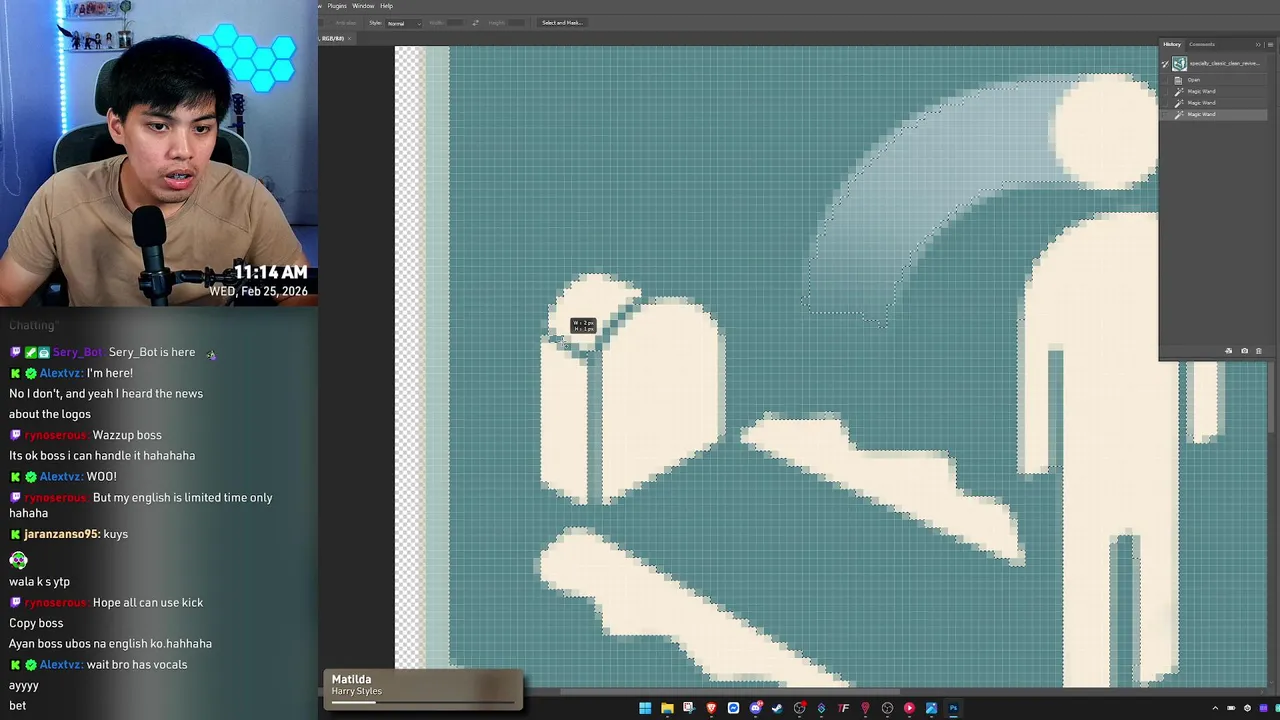The width and height of the screenshot is (1280, 720).
Task: Open File Explorer from the taskbar
Action: point(667,708)
